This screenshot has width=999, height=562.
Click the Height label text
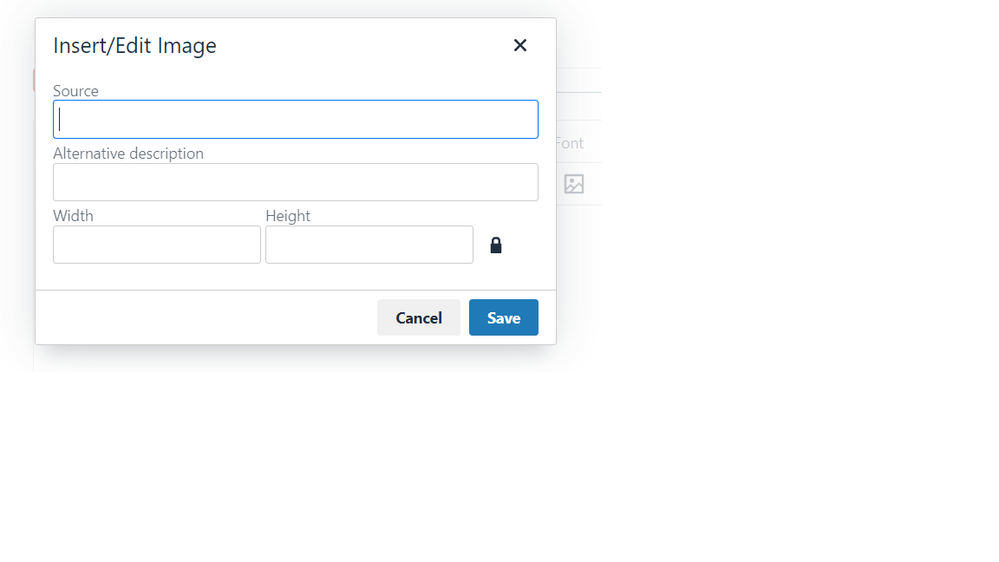288,216
